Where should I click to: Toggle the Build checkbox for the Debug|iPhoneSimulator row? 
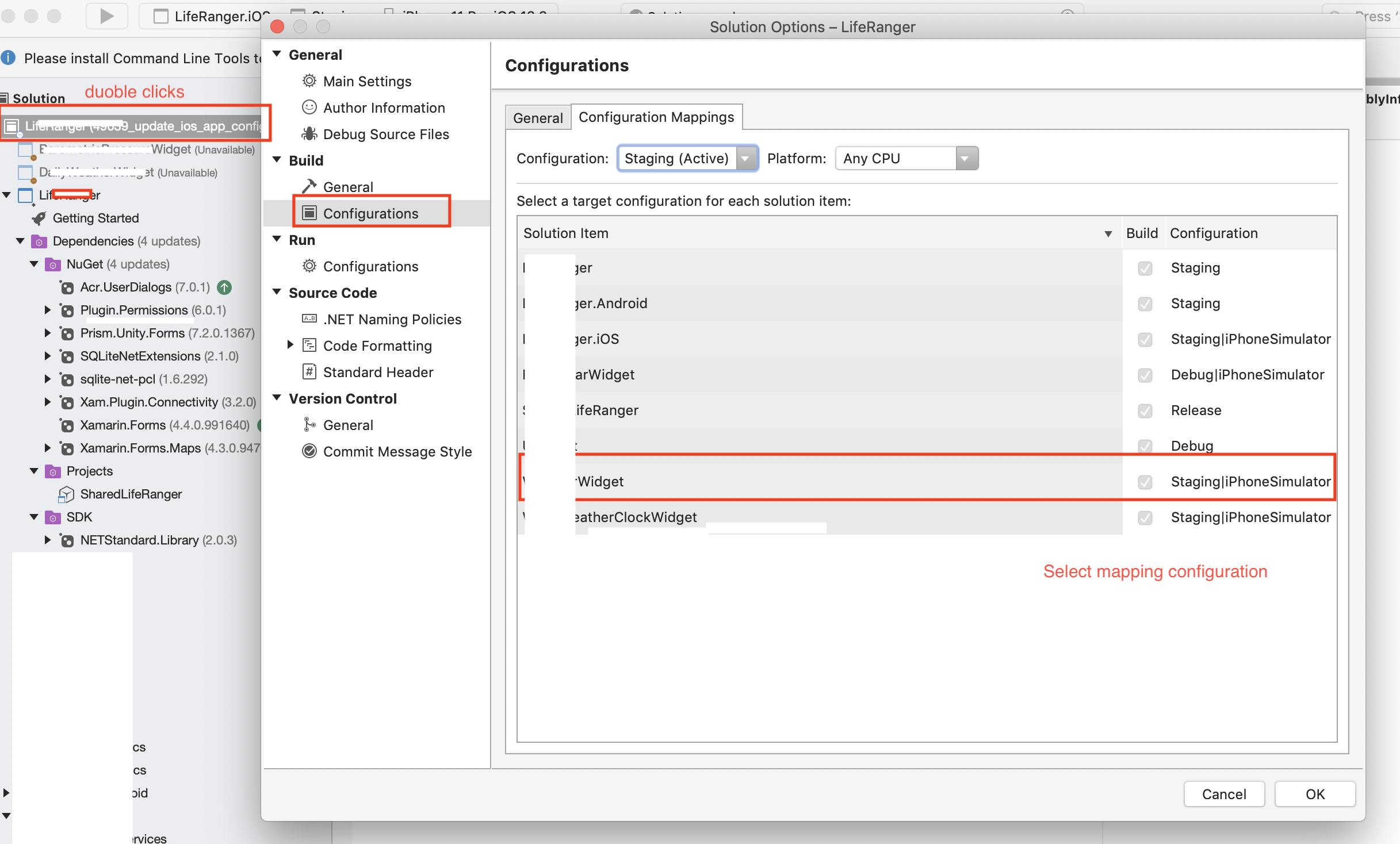click(1145, 375)
